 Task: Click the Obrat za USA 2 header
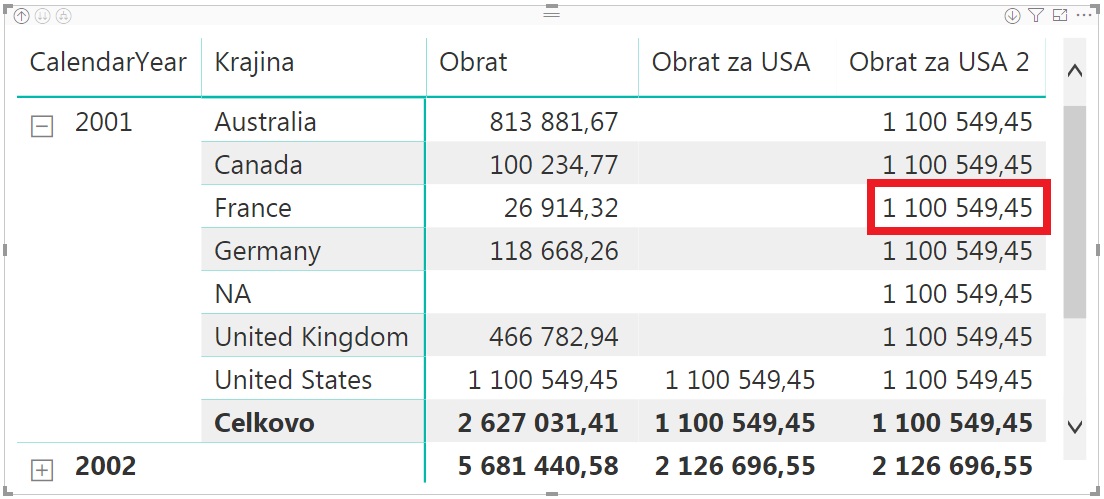[x=939, y=62]
